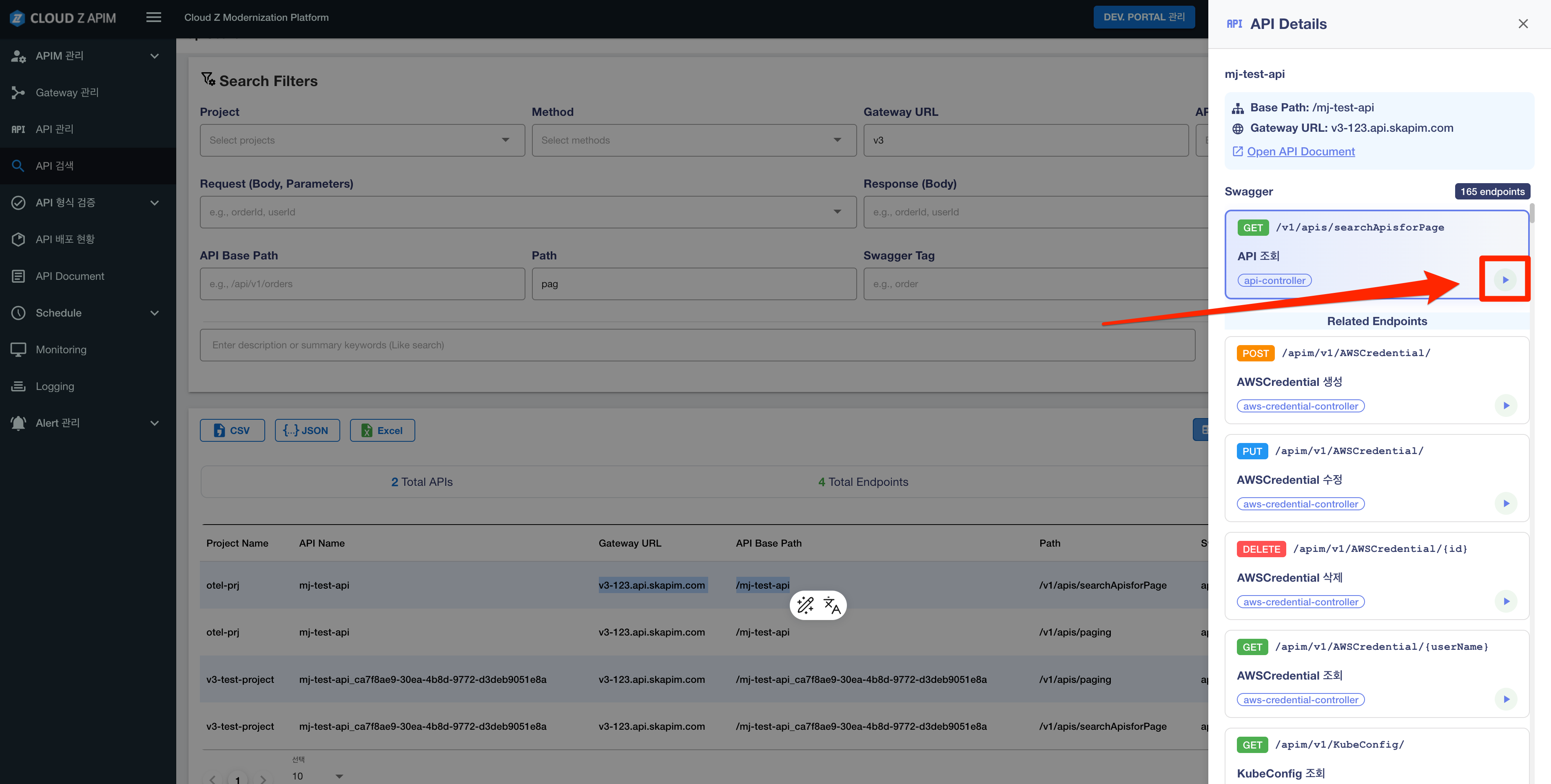Click the Path input field
The height and width of the screenshot is (784, 1551).
click(694, 284)
